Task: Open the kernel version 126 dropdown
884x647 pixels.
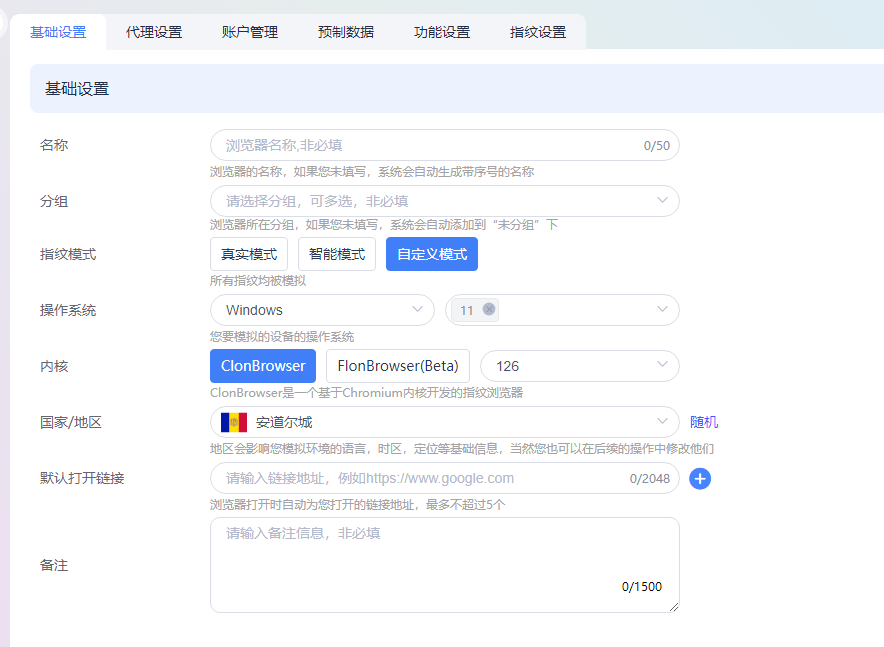Action: point(580,366)
